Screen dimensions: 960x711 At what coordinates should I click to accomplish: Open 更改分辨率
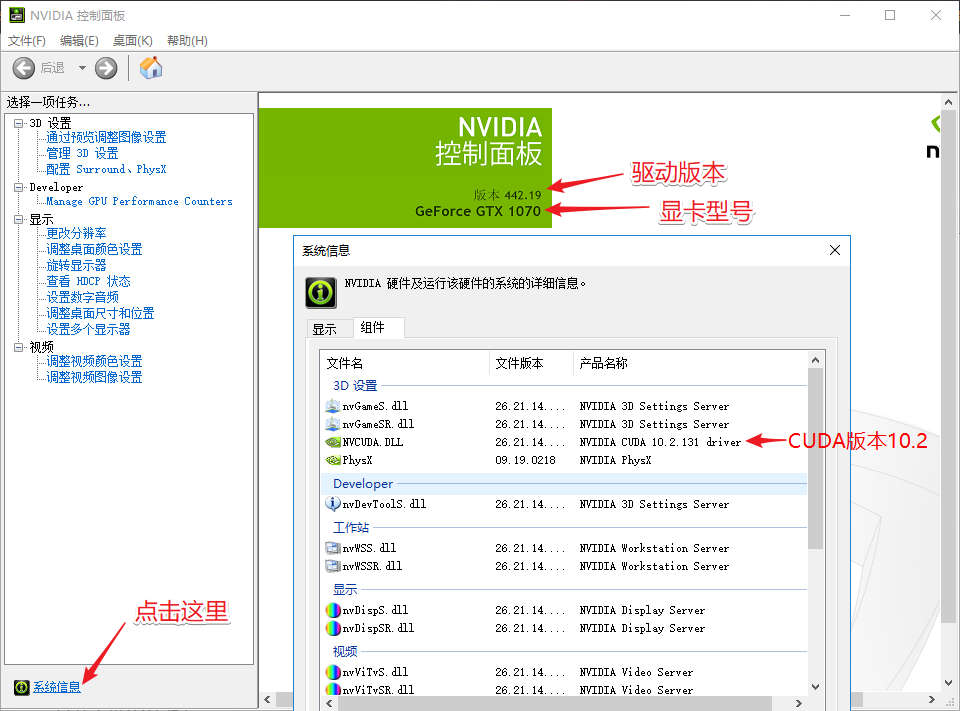pos(77,233)
